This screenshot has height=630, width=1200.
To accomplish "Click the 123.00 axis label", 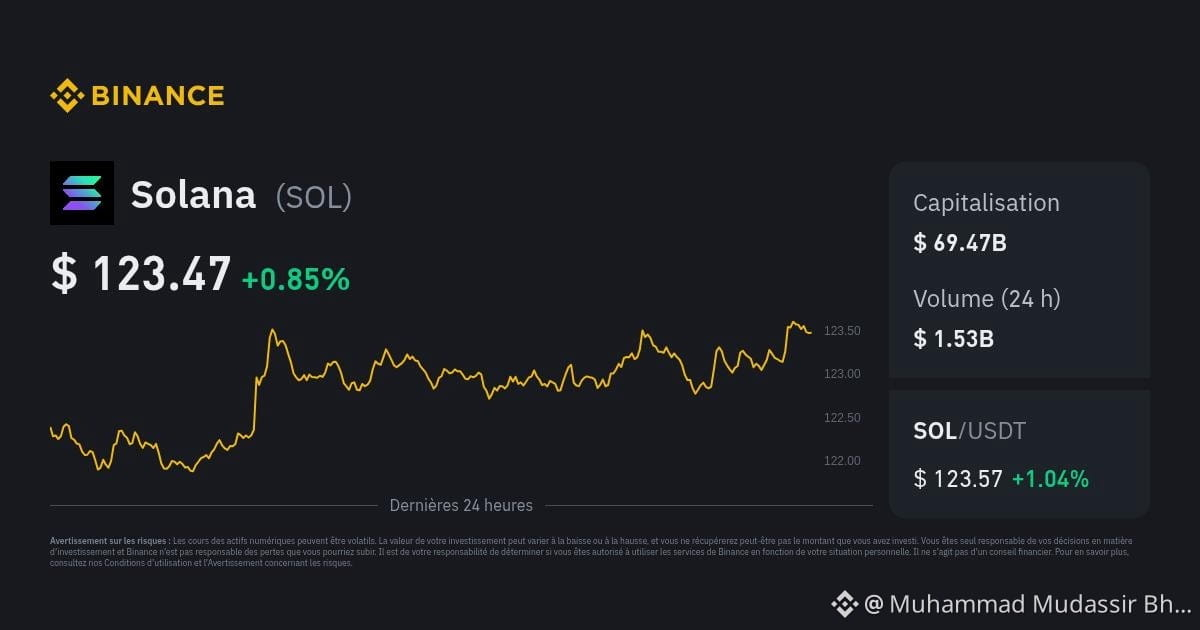I will click(842, 374).
